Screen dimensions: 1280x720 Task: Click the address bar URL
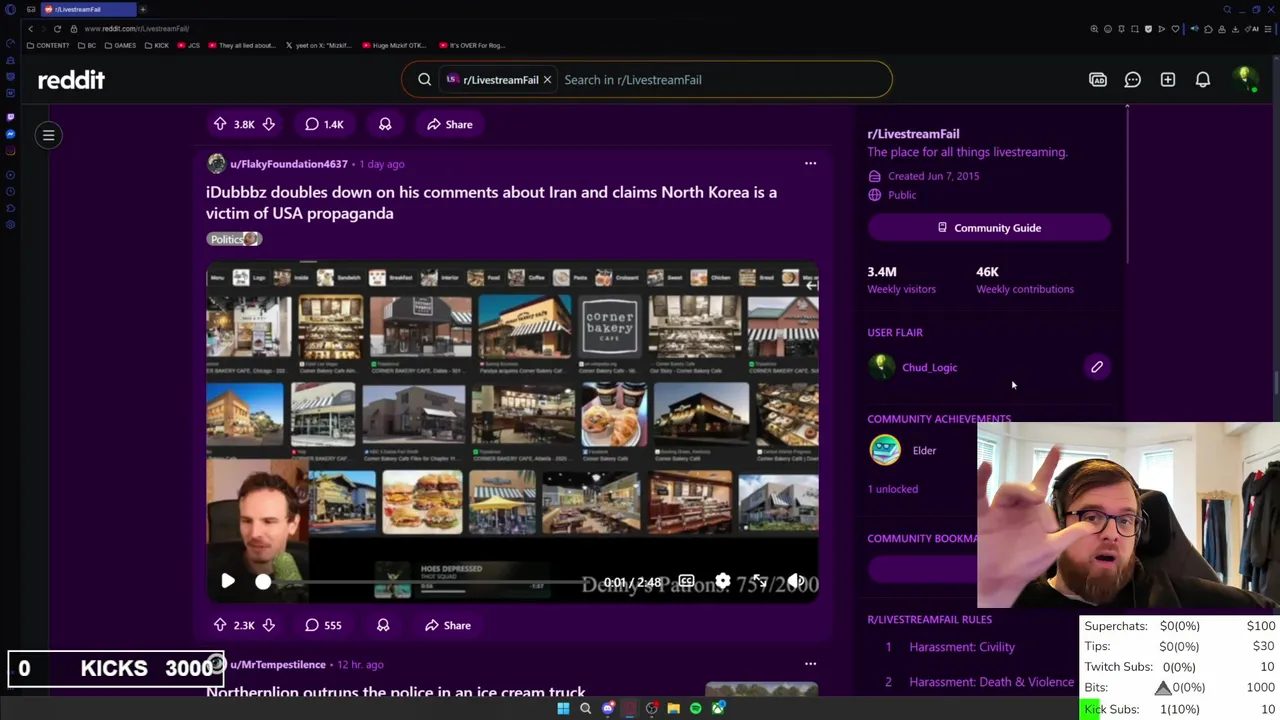coord(137,29)
